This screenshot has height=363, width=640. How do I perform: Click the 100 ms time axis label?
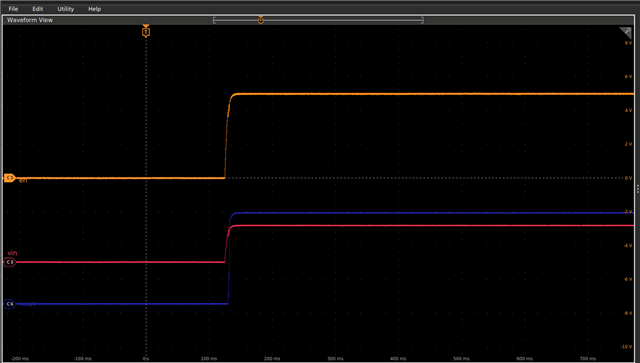click(209, 359)
